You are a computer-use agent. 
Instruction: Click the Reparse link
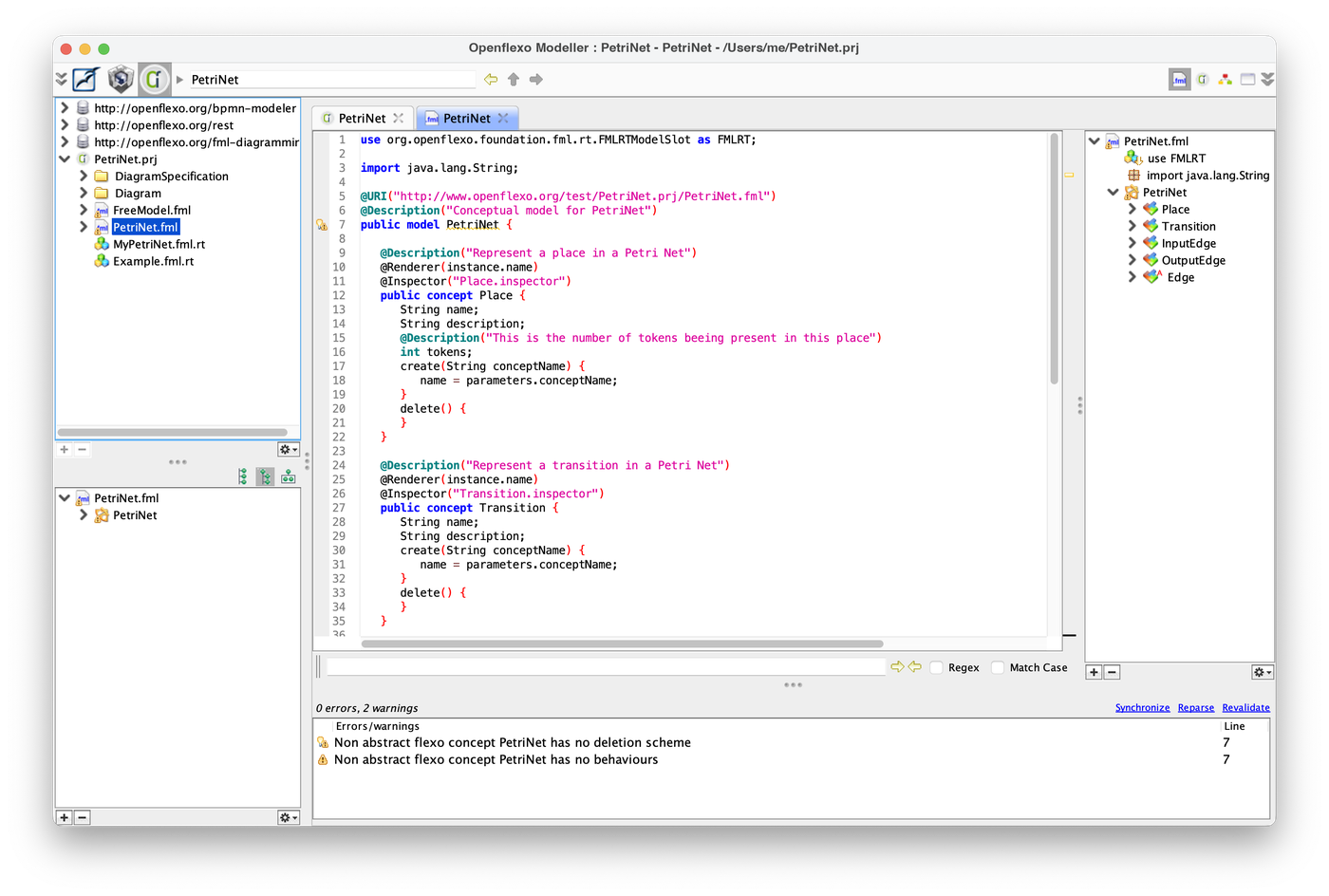click(1196, 708)
